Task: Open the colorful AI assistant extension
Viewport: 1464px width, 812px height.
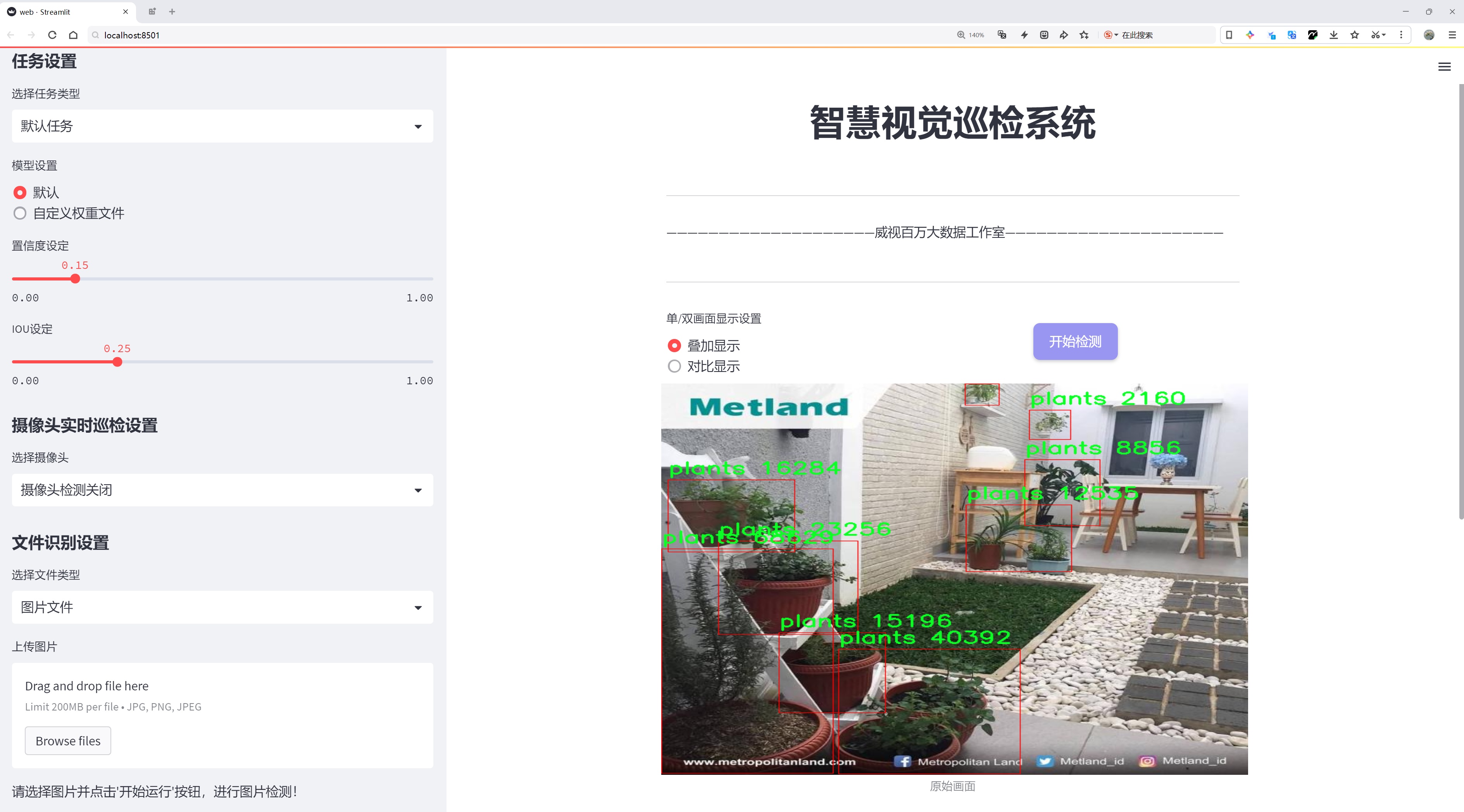Action: (x=1250, y=34)
